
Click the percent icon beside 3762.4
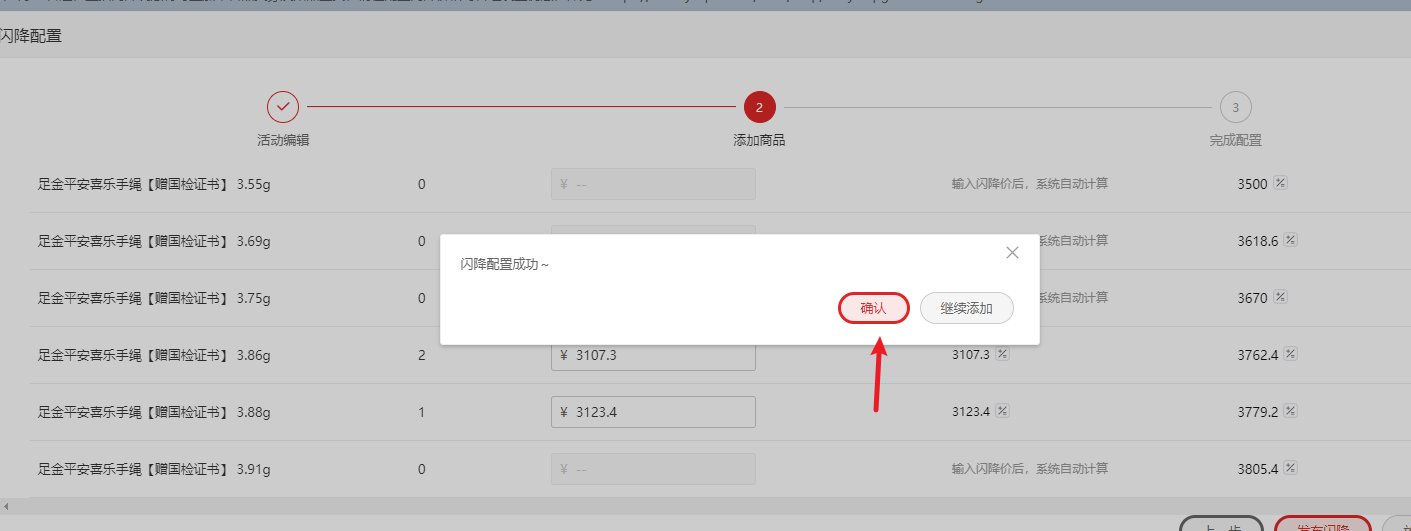click(1290, 354)
